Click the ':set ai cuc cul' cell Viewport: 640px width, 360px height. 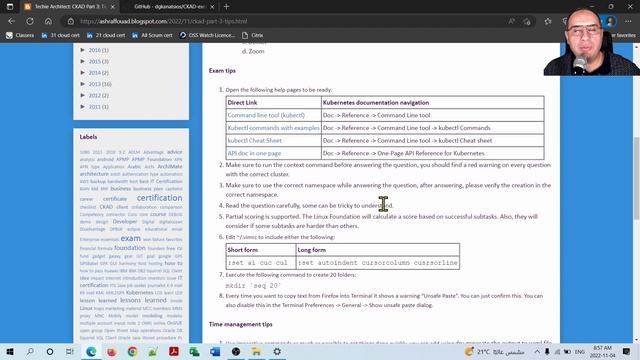[x=261, y=262]
